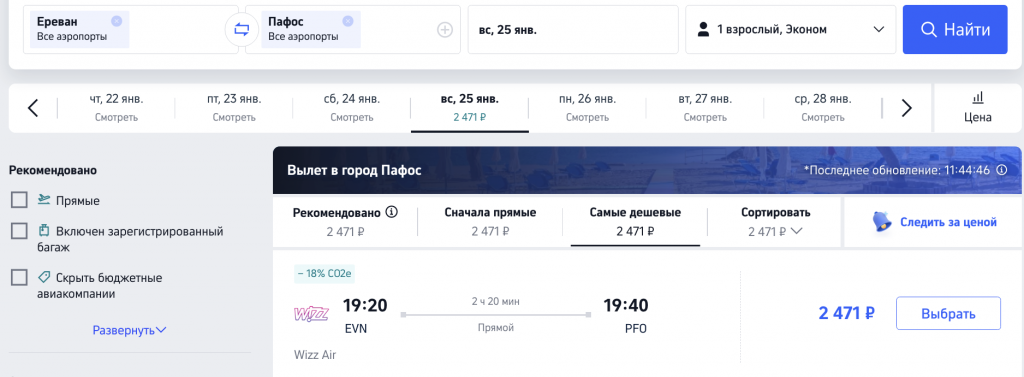Switch to the Сначала прямые tab
Screen dimensions: 1024x377
pyautogui.click(x=490, y=222)
